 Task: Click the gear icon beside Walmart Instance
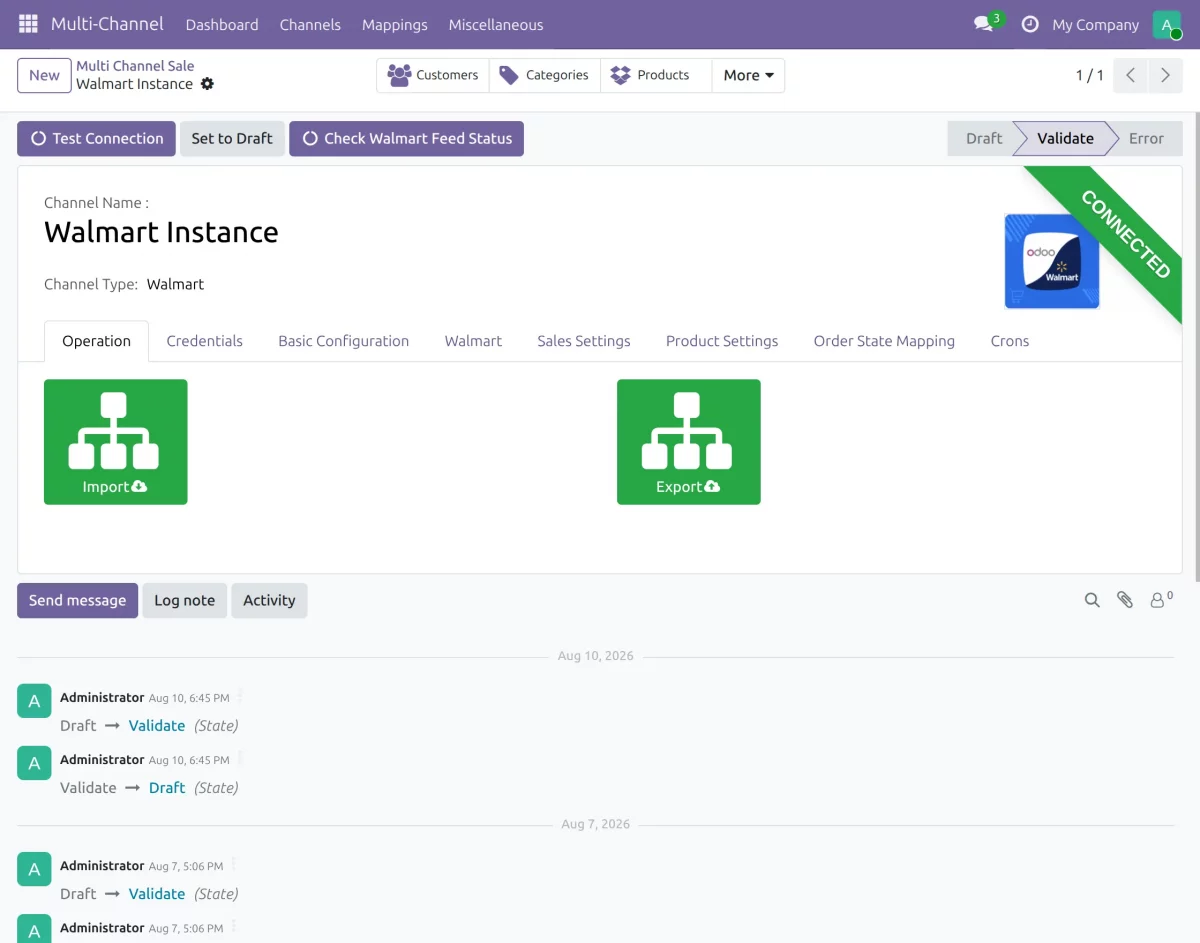click(207, 84)
